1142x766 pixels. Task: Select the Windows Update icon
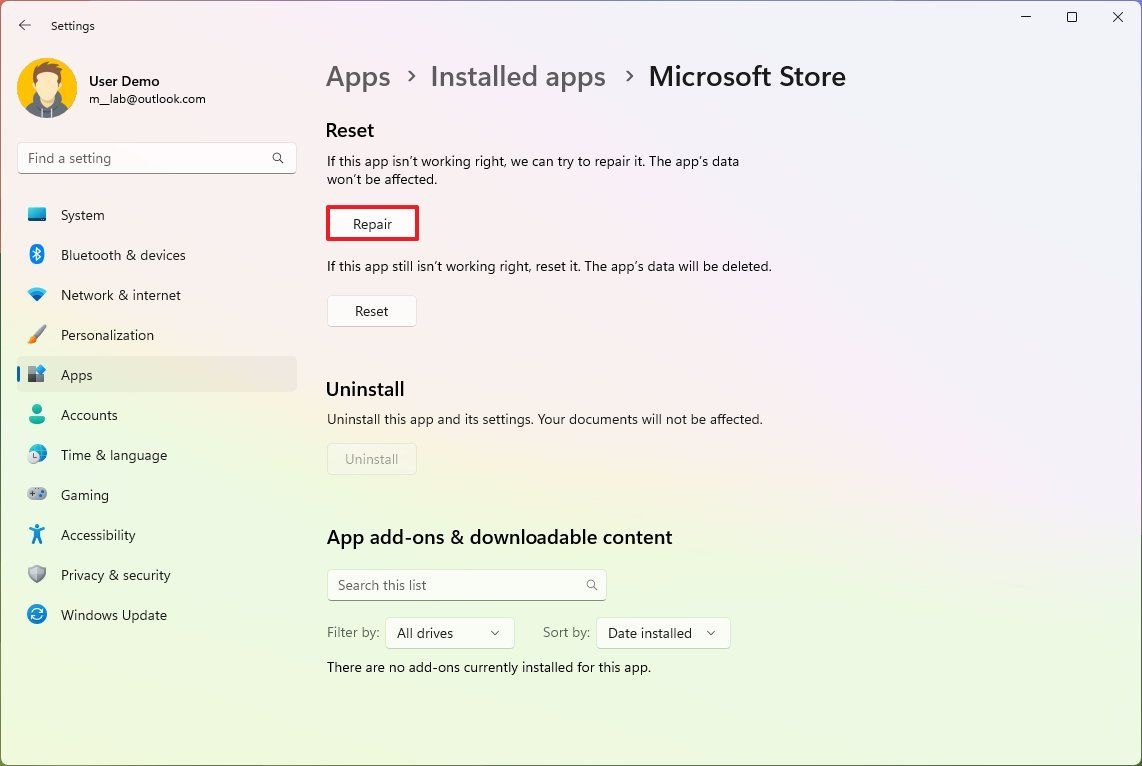pyautogui.click(x=36, y=615)
